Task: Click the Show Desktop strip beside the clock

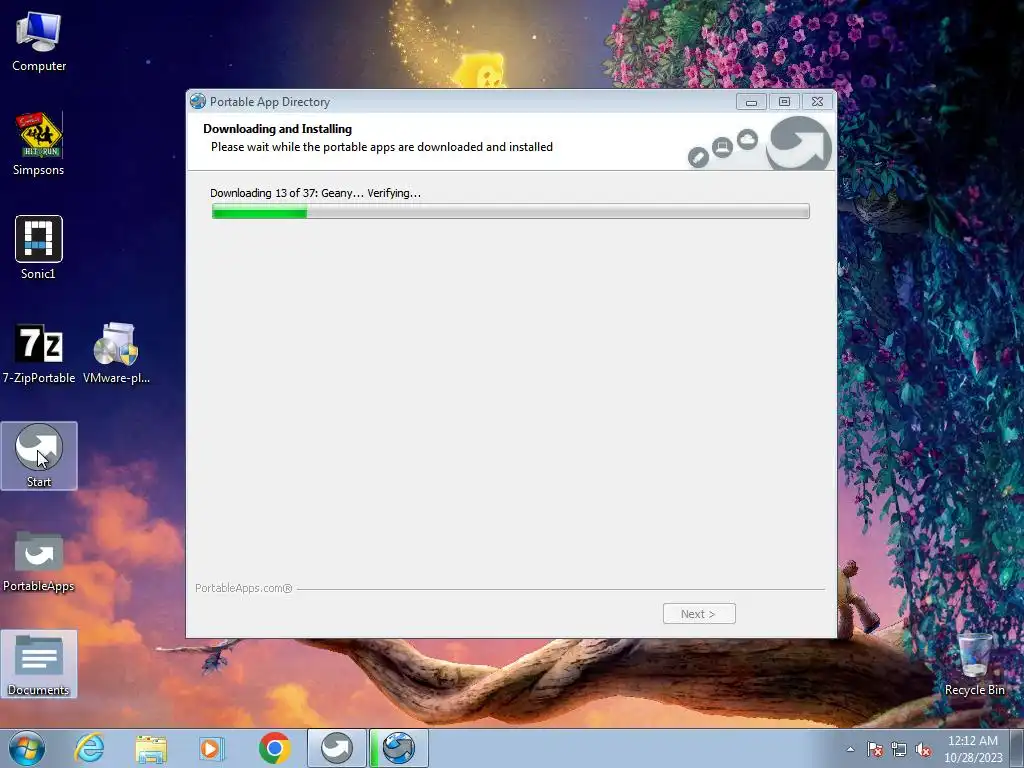Action: coord(1017,748)
